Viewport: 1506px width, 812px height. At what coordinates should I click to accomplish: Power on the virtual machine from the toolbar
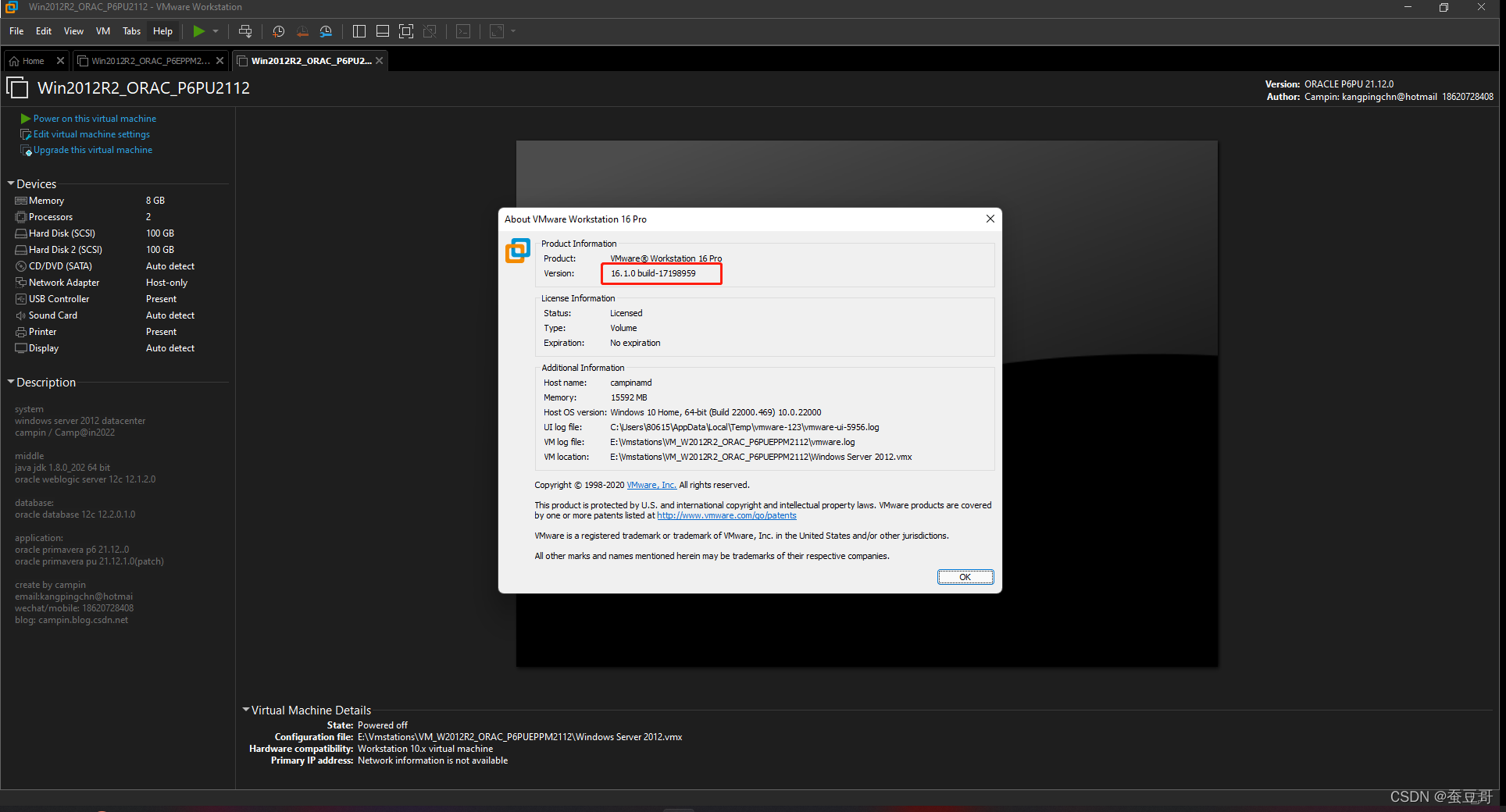click(198, 31)
